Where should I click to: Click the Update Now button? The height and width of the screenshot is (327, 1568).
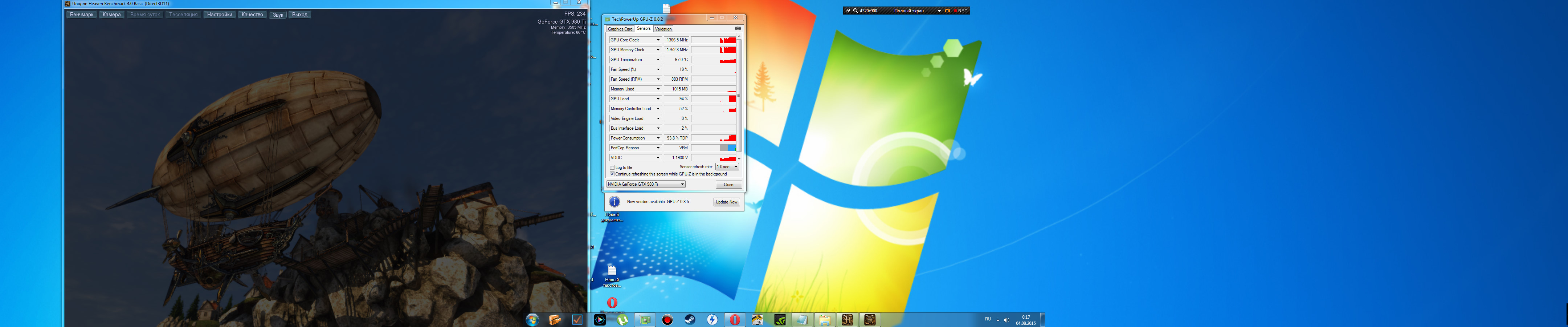pyautogui.click(x=727, y=202)
